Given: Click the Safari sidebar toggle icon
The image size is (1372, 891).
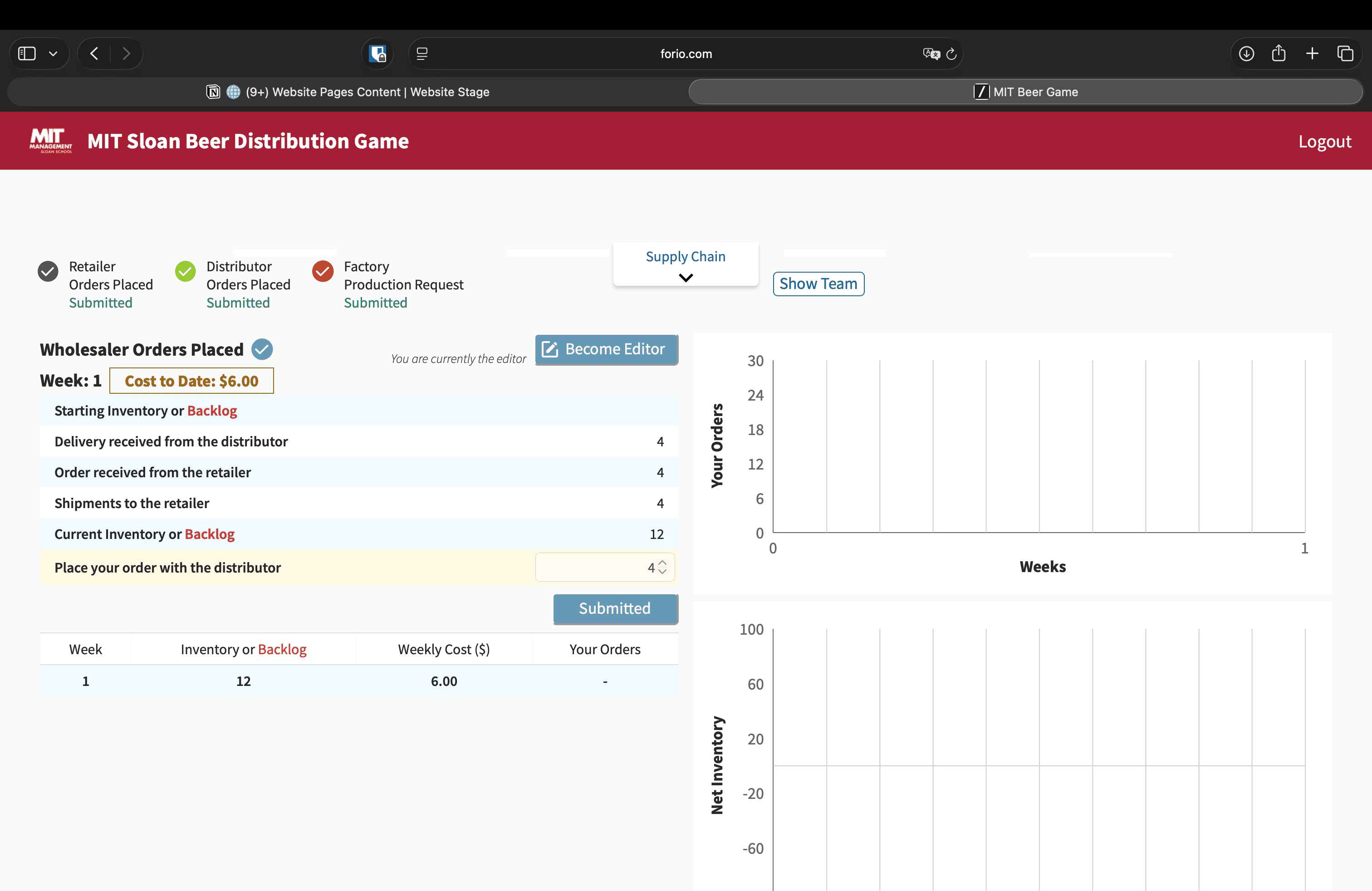Looking at the screenshot, I should tap(26, 54).
